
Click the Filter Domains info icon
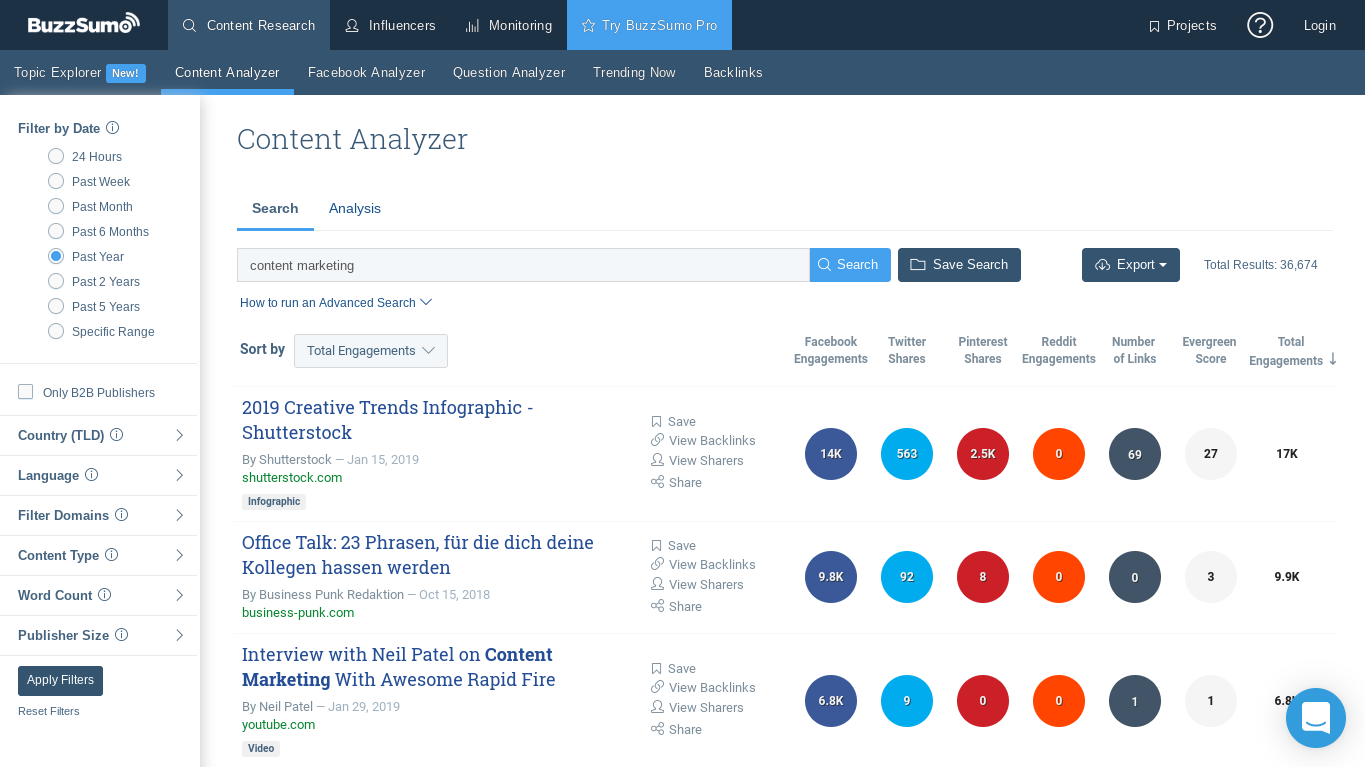[122, 515]
